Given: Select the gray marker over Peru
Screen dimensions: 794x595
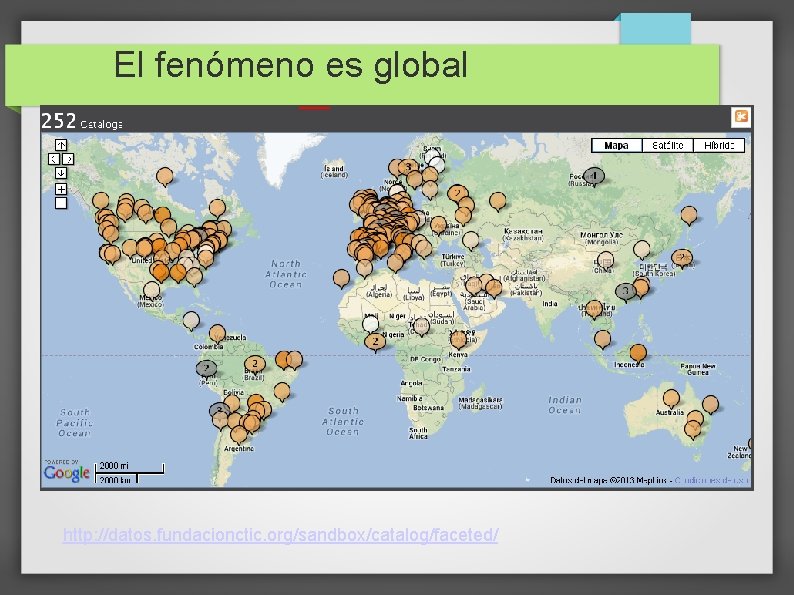Looking at the screenshot, I should (x=206, y=368).
